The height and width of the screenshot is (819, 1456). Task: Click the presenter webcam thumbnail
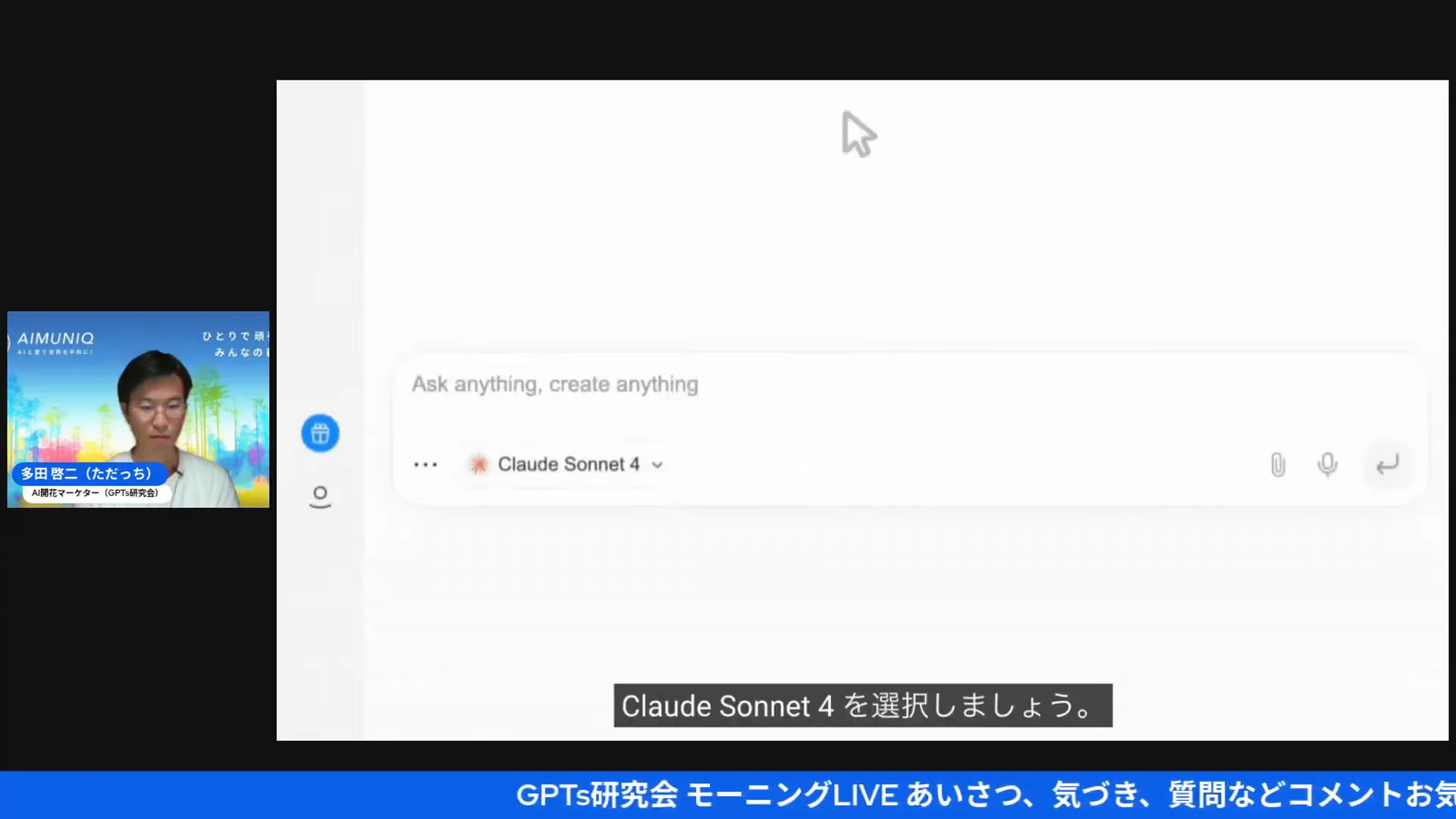point(138,409)
